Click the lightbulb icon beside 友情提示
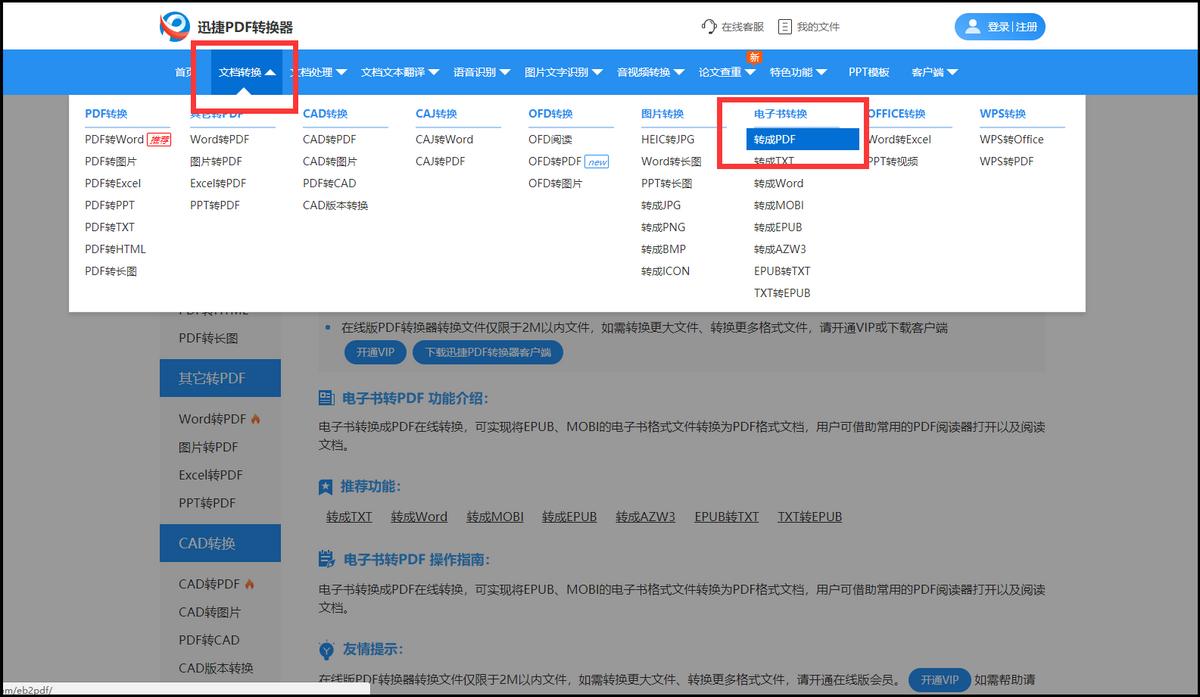 click(325, 650)
